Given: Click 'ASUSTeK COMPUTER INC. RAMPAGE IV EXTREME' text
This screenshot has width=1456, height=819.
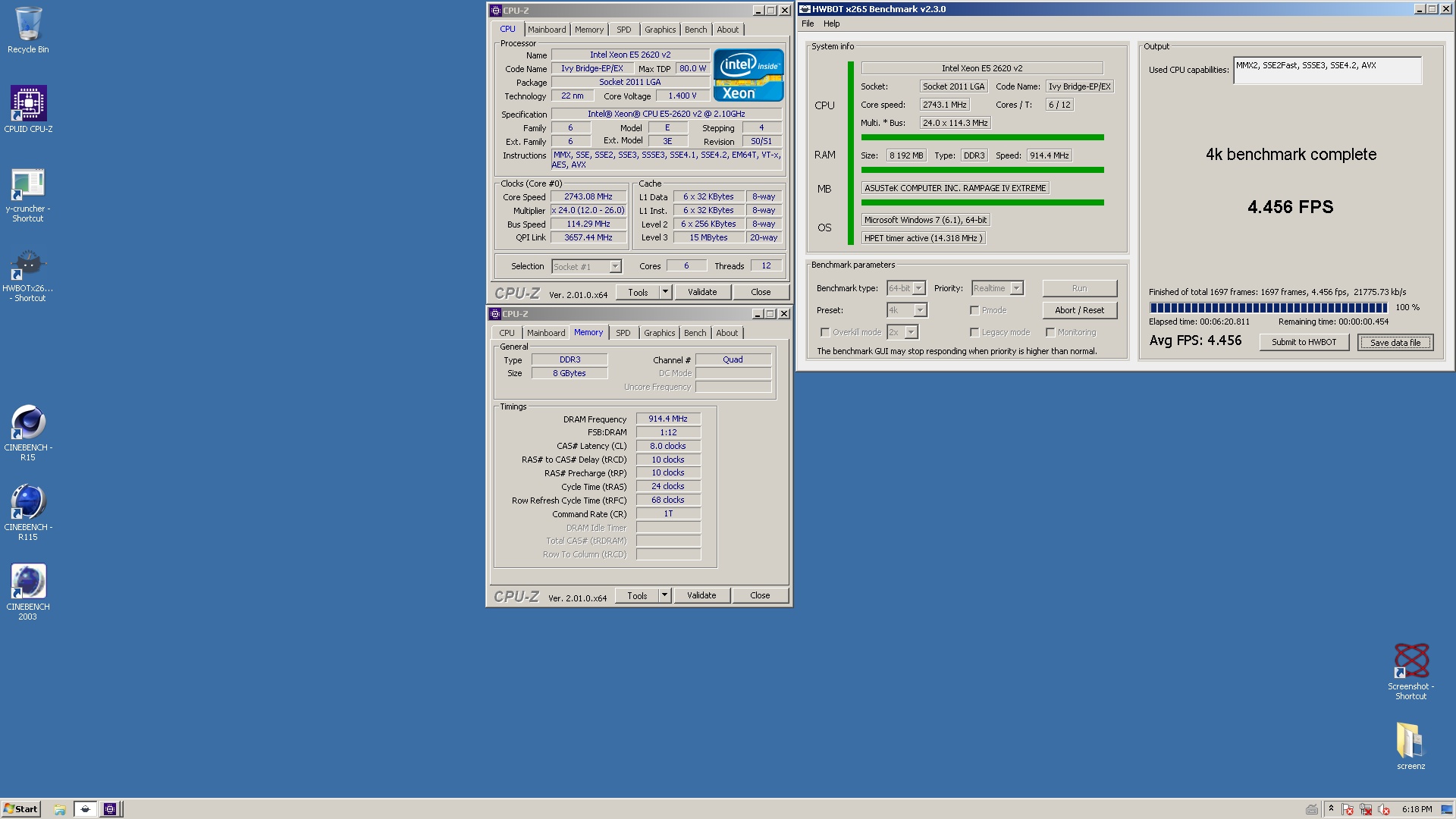Looking at the screenshot, I should [955, 188].
